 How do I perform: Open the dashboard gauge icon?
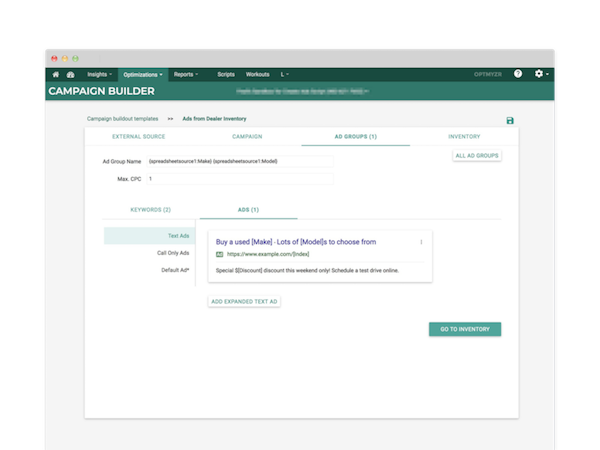click(70, 74)
